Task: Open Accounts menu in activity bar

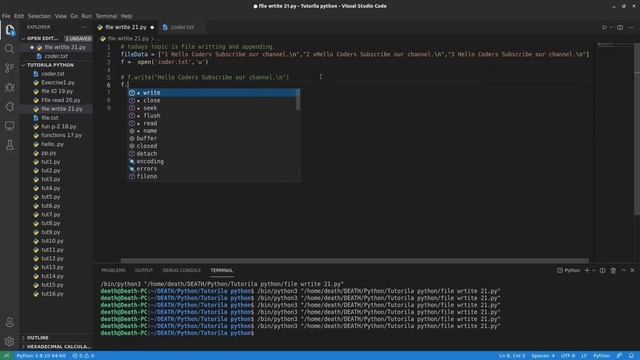Action: coord(9,322)
